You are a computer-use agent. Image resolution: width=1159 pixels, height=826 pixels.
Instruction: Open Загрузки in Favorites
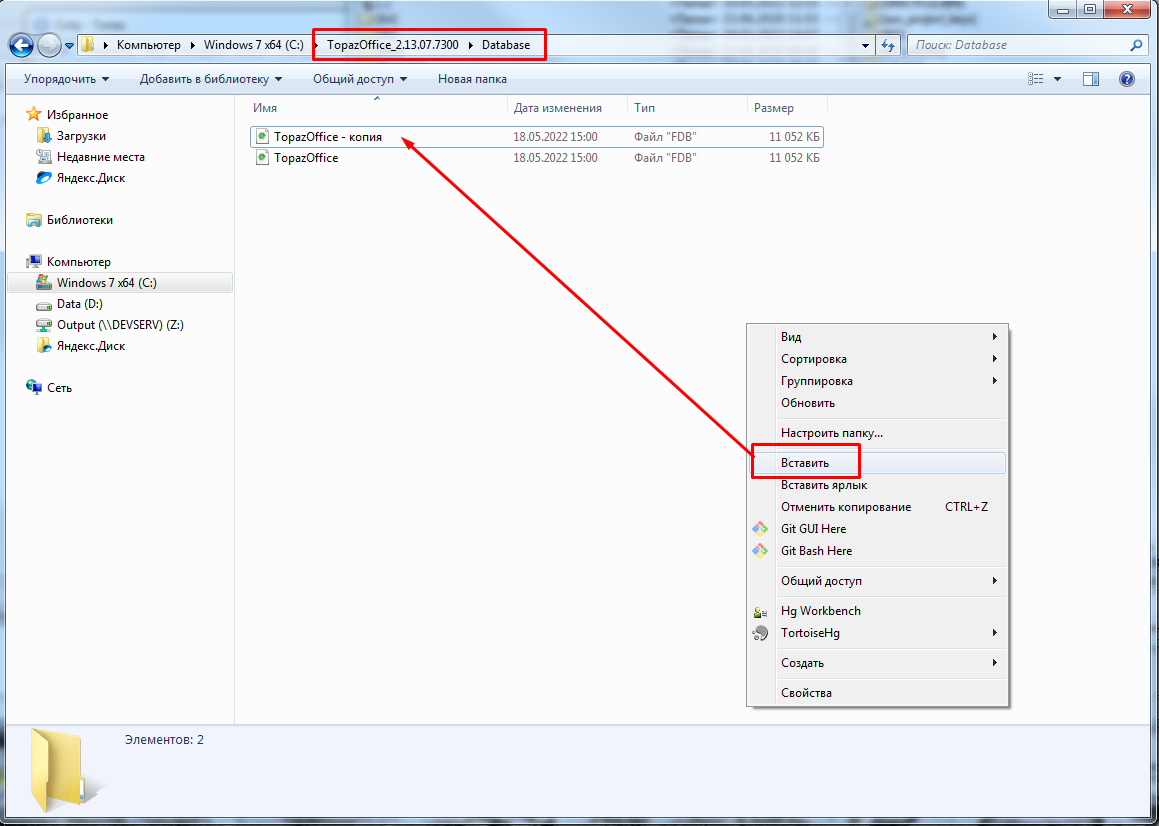[x=81, y=136]
